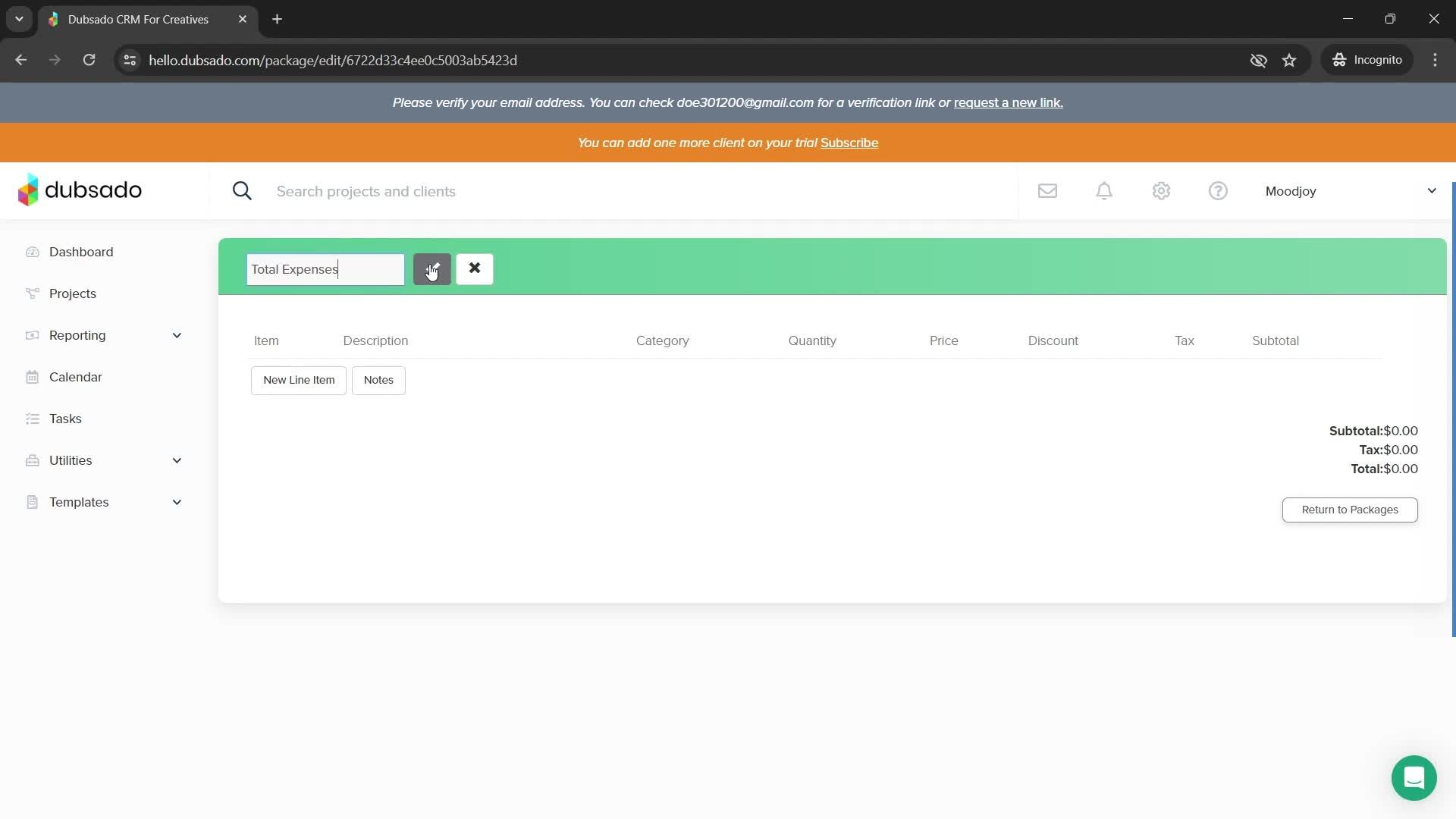This screenshot has height=819, width=1456.
Task: Confirm package name with the save icon button
Action: pyautogui.click(x=431, y=269)
